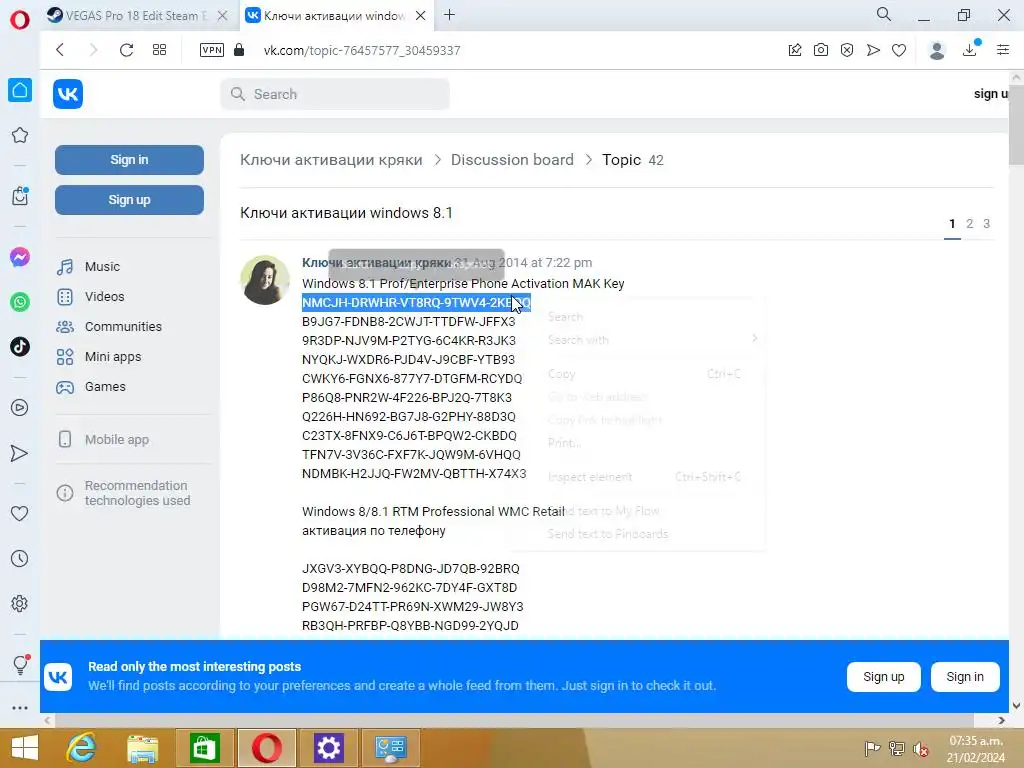Open sidebar history clock icon
This screenshot has width=1024, height=768.
pos(20,558)
